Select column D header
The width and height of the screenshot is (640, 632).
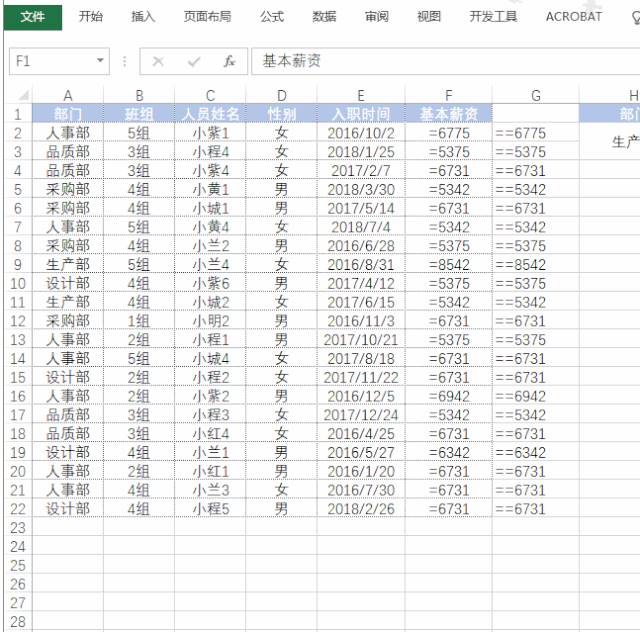[281, 96]
